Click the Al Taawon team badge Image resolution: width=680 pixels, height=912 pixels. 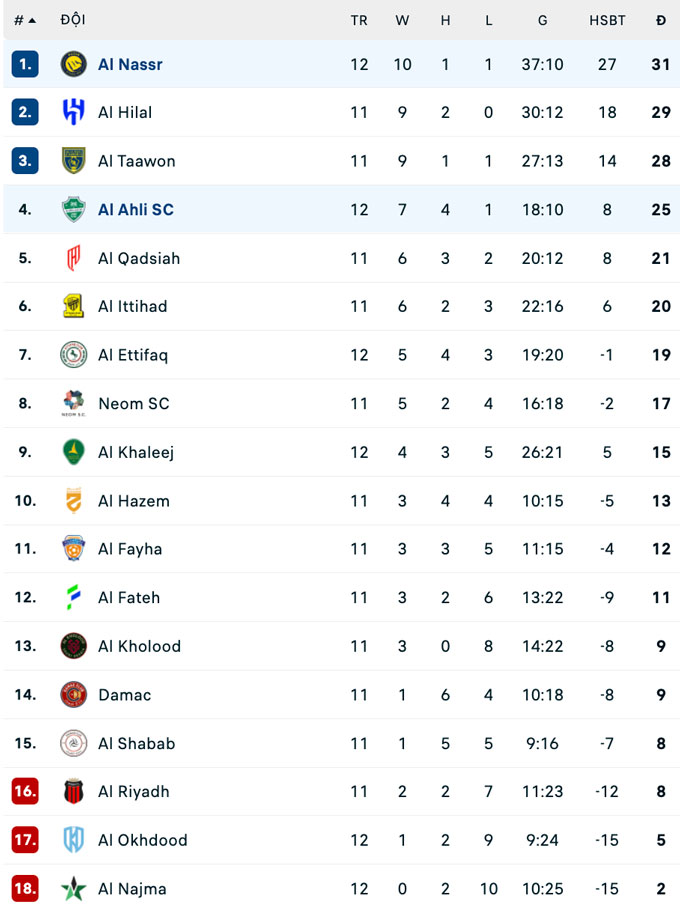click(x=73, y=161)
